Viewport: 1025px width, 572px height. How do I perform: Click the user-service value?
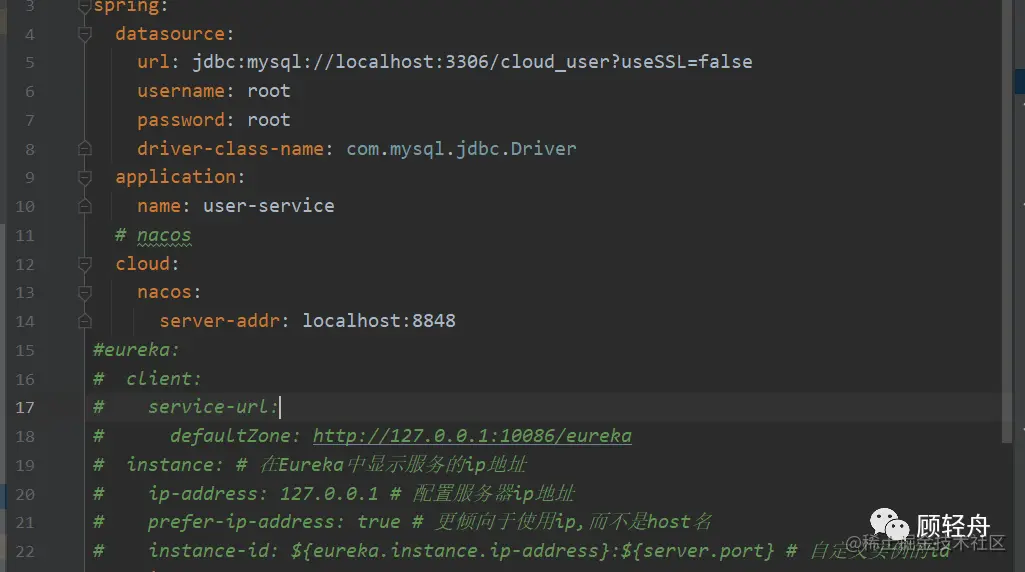(269, 206)
